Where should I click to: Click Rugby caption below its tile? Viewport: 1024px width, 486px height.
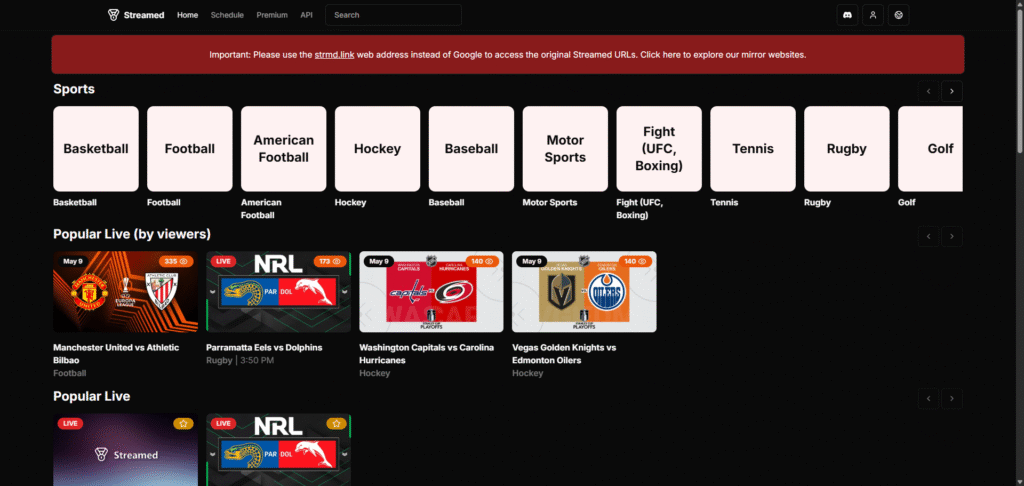coord(818,202)
